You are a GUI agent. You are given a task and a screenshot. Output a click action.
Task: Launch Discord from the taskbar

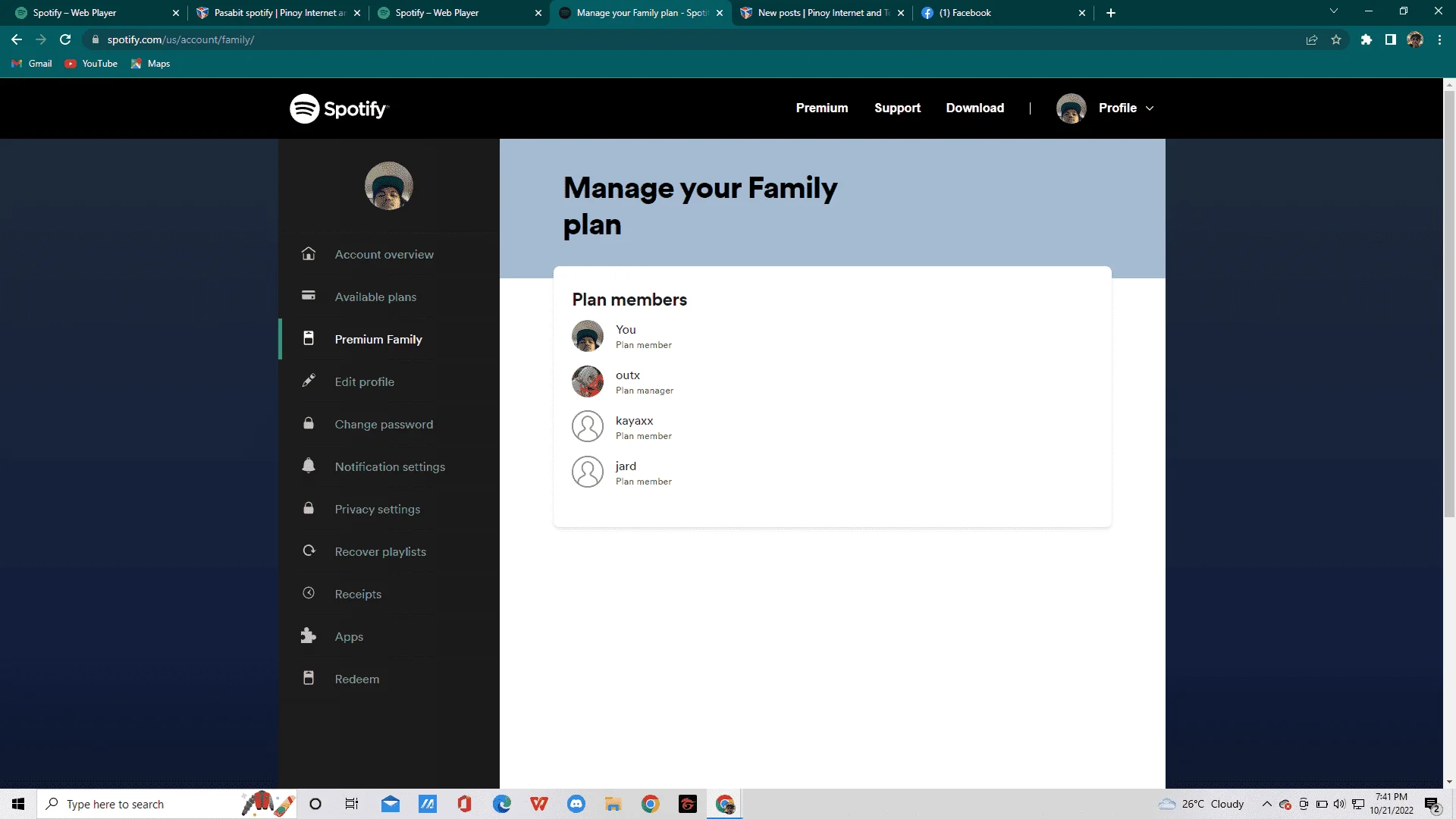point(576,804)
